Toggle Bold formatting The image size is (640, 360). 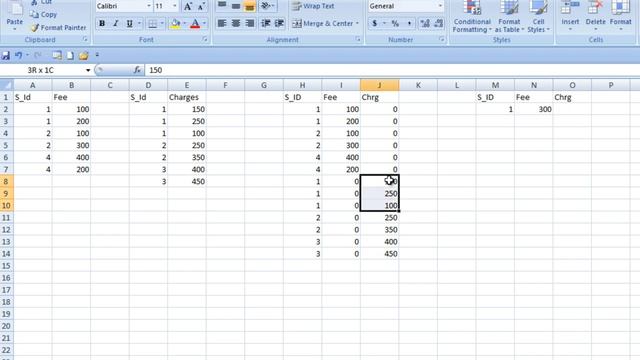pyautogui.click(x=102, y=23)
